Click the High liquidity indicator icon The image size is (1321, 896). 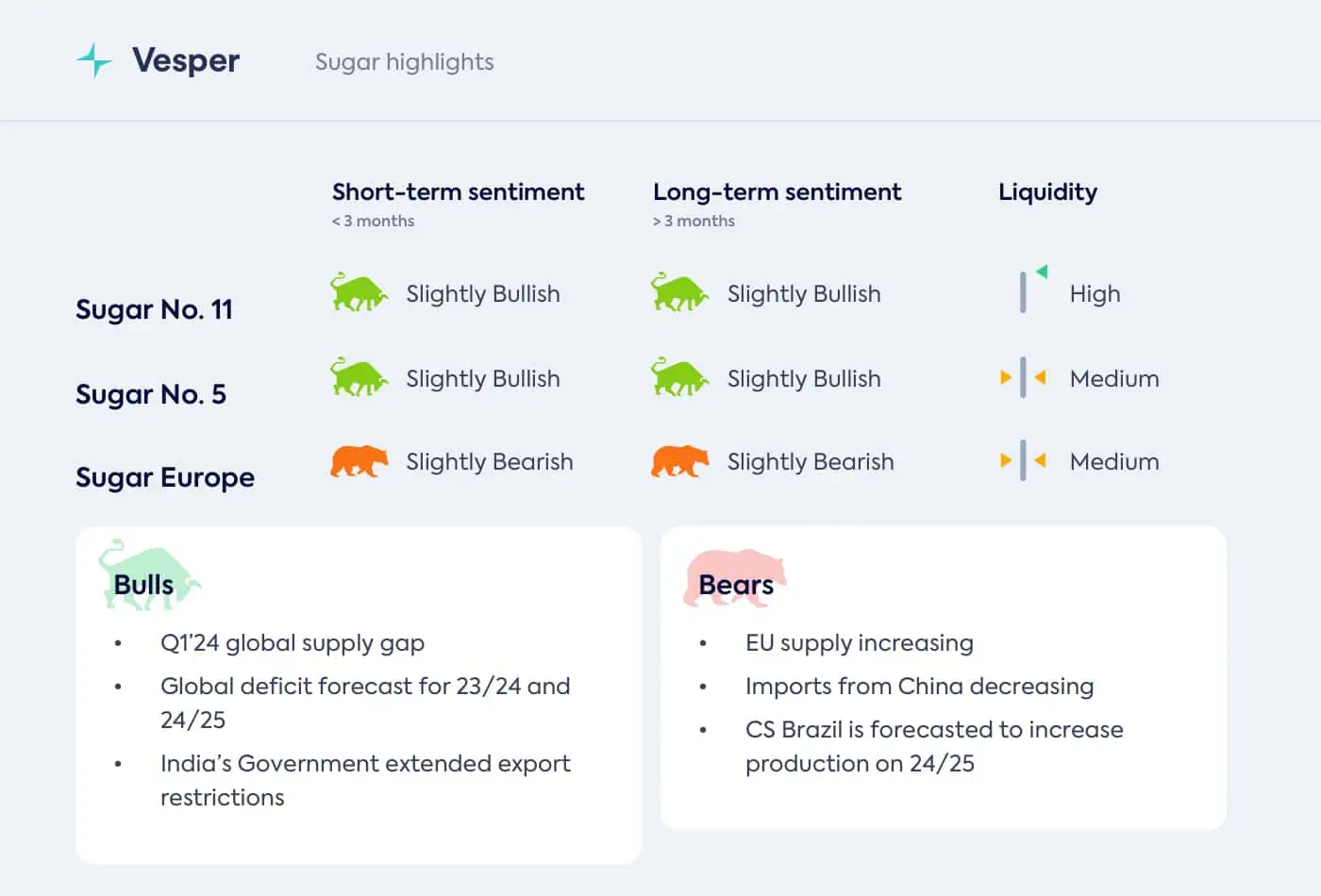(1033, 289)
